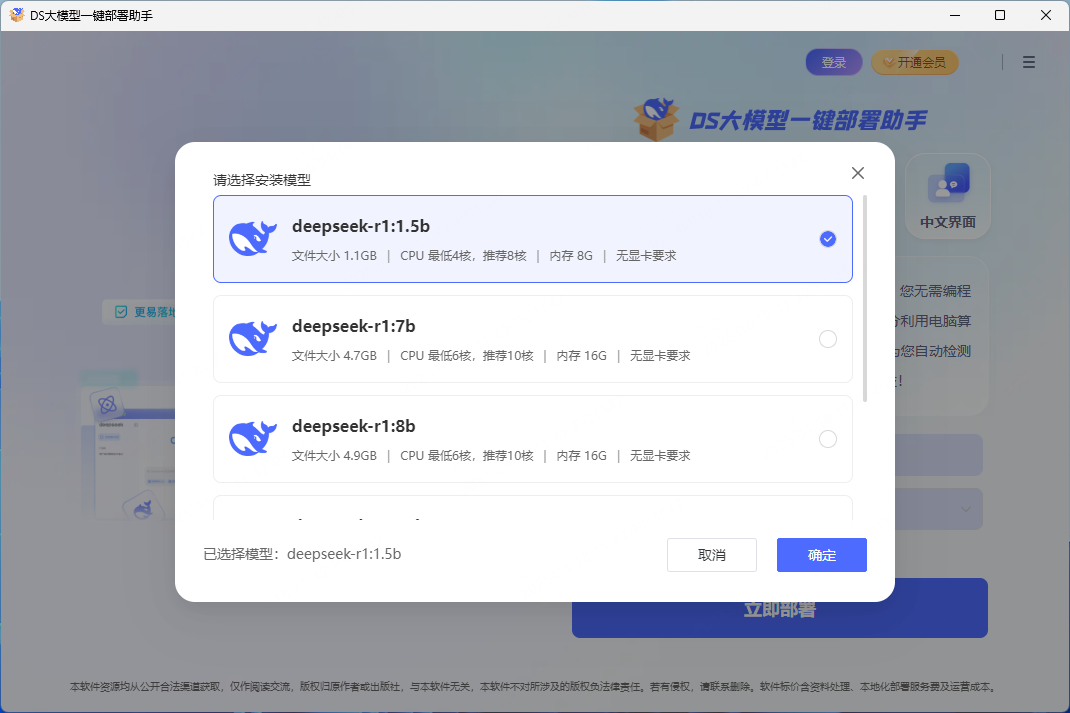This screenshot has width=1070, height=713.
Task: Minimize the application window
Action: tap(955, 15)
